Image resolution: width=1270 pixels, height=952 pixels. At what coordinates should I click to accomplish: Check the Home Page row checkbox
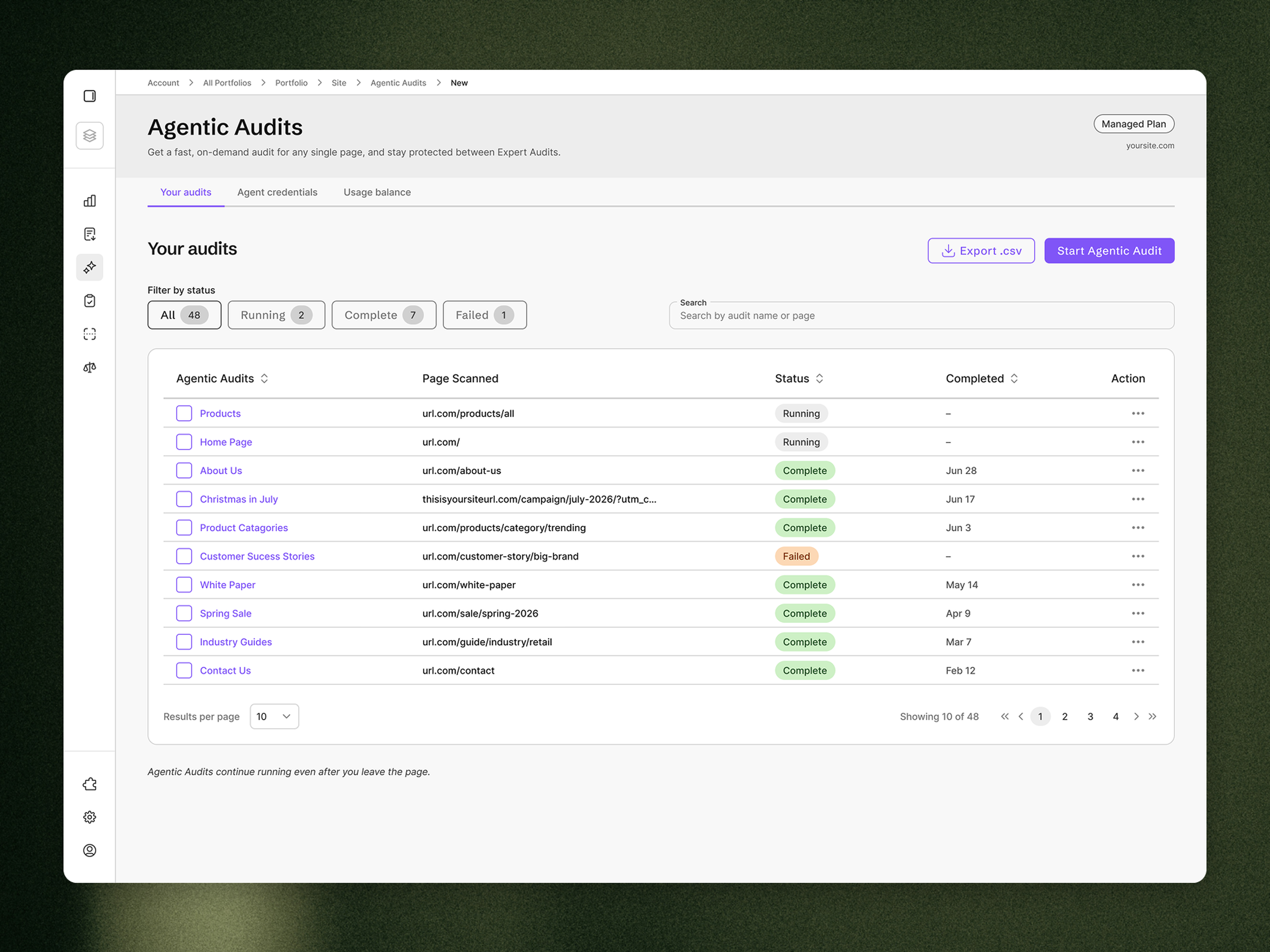pos(184,442)
